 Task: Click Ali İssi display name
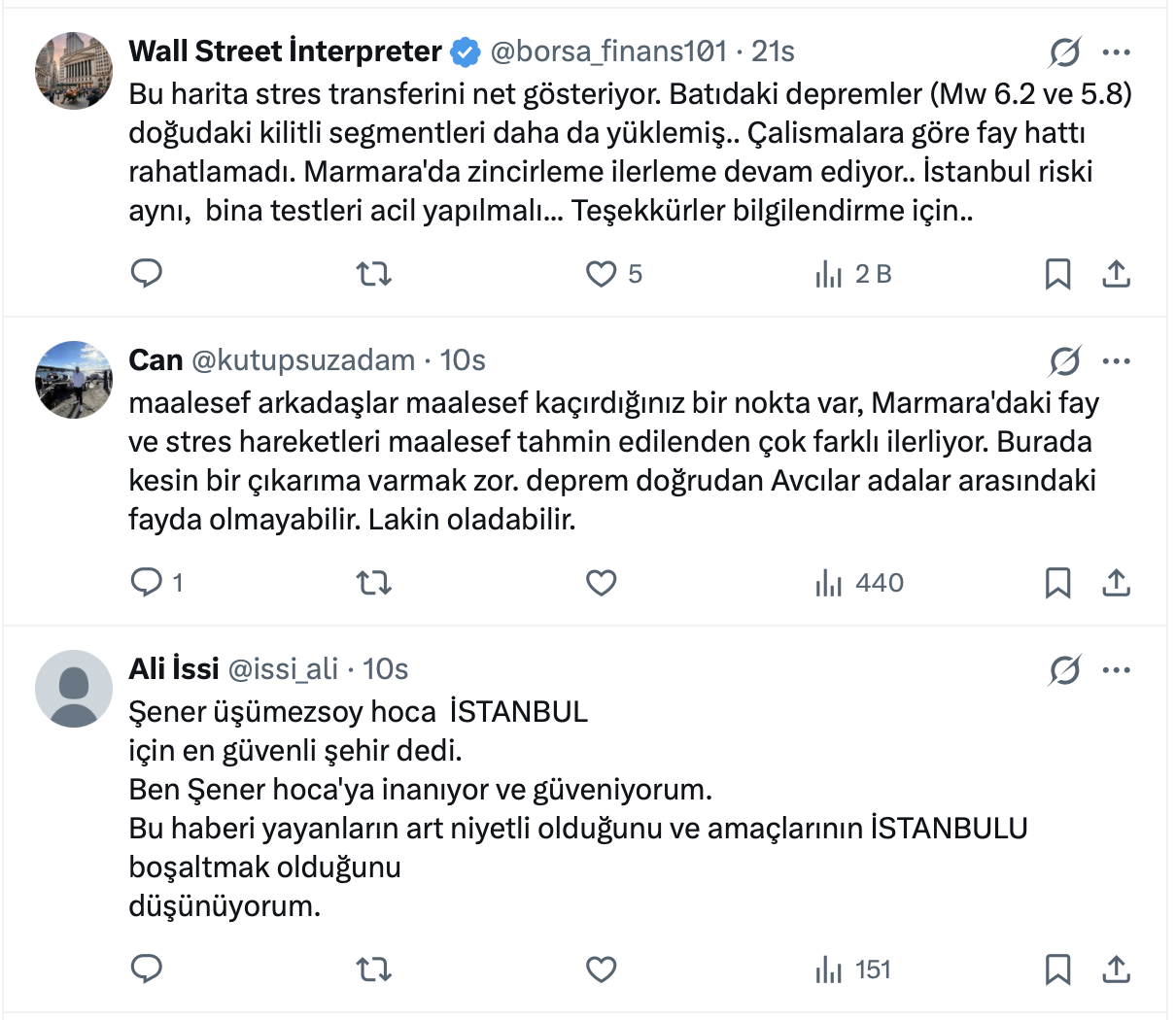174,669
